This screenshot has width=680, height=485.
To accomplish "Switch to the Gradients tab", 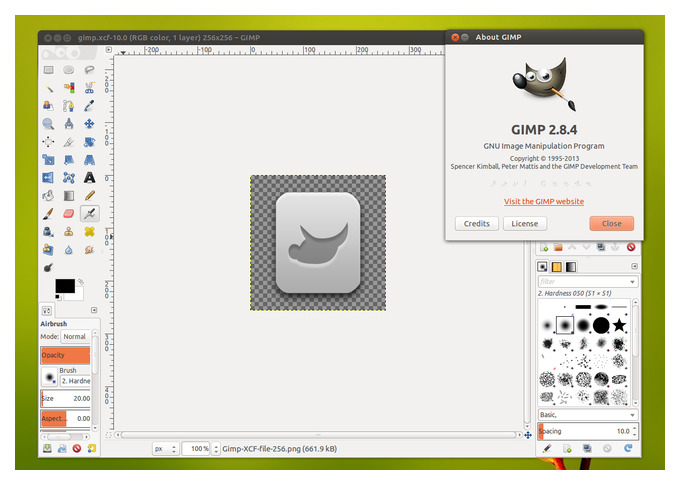I will 571,267.
